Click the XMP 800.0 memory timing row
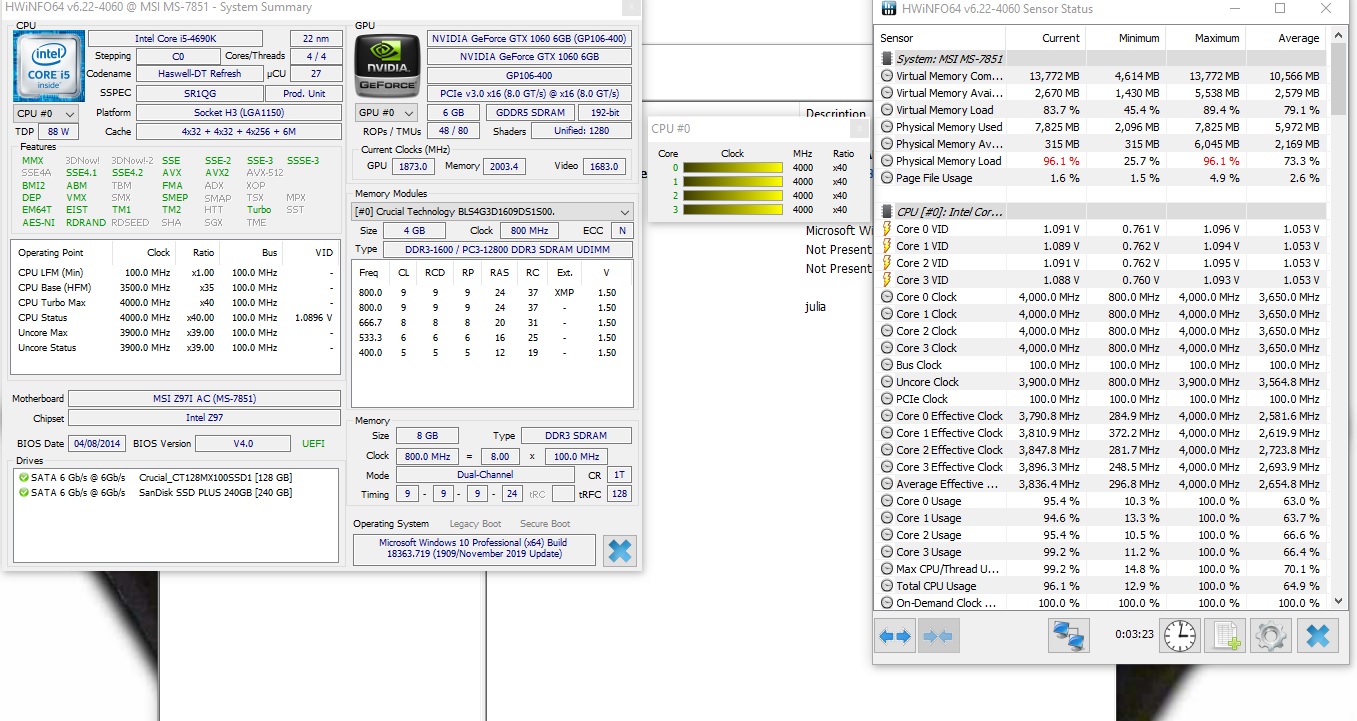Image resolution: width=1357 pixels, height=721 pixels. coord(492,293)
